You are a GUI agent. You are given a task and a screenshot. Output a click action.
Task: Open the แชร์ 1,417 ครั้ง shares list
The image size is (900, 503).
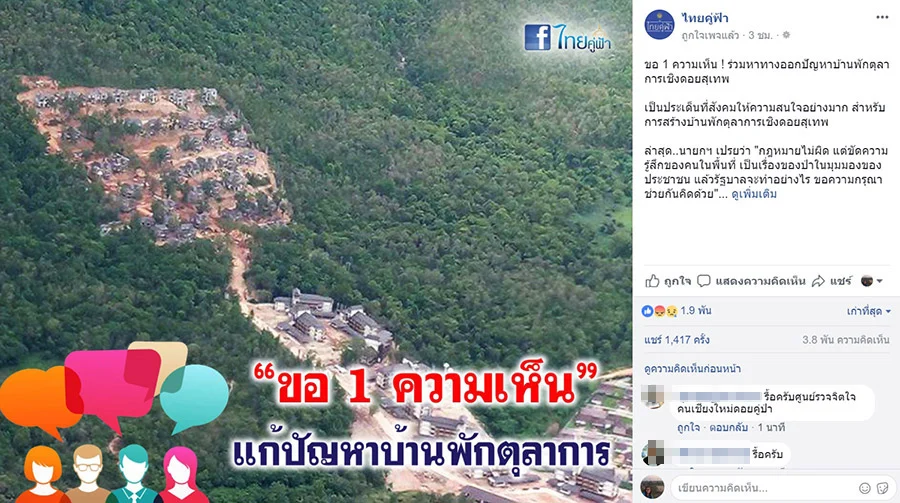[x=677, y=340]
